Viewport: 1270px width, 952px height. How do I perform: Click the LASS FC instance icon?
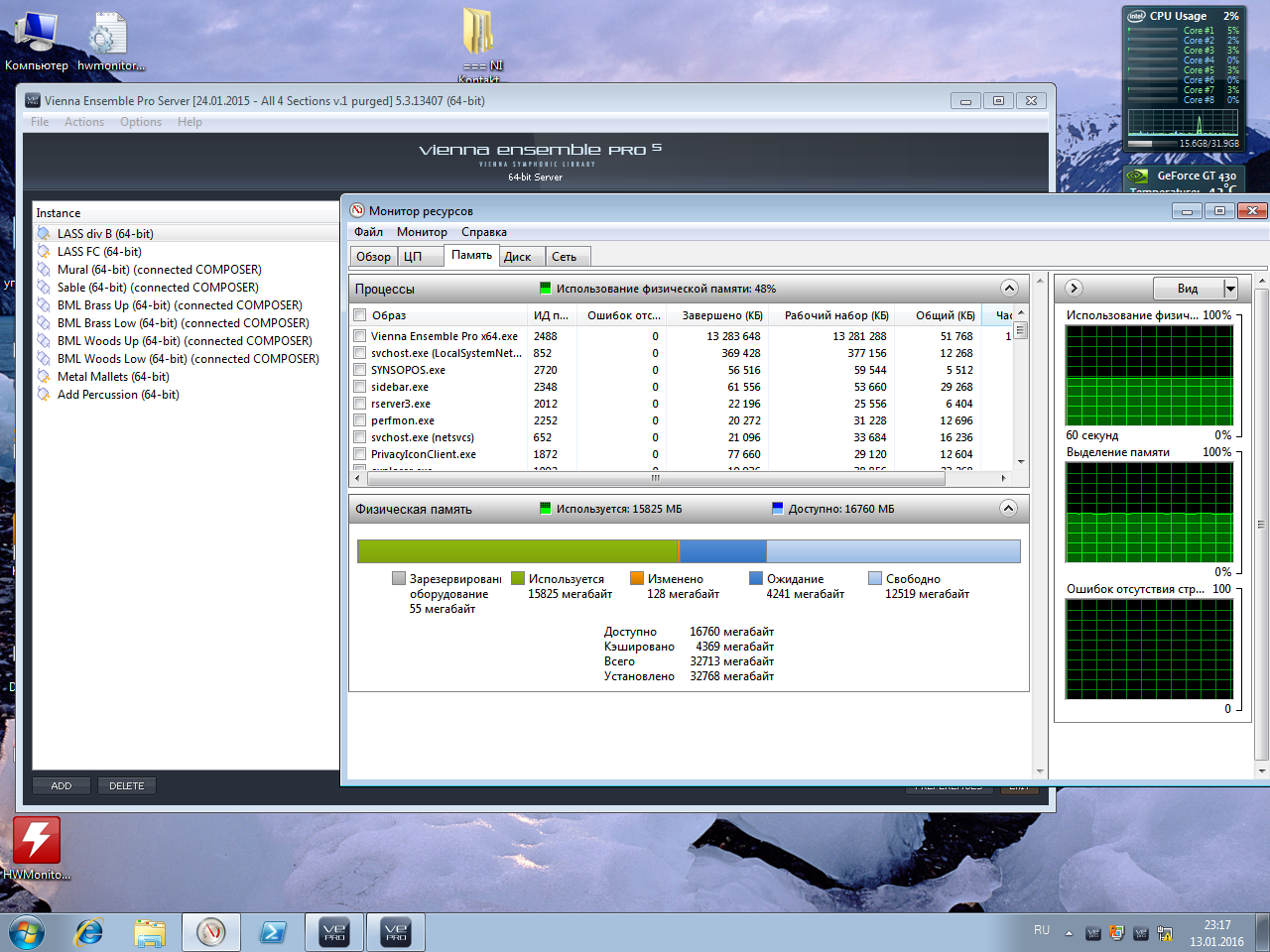pos(44,252)
